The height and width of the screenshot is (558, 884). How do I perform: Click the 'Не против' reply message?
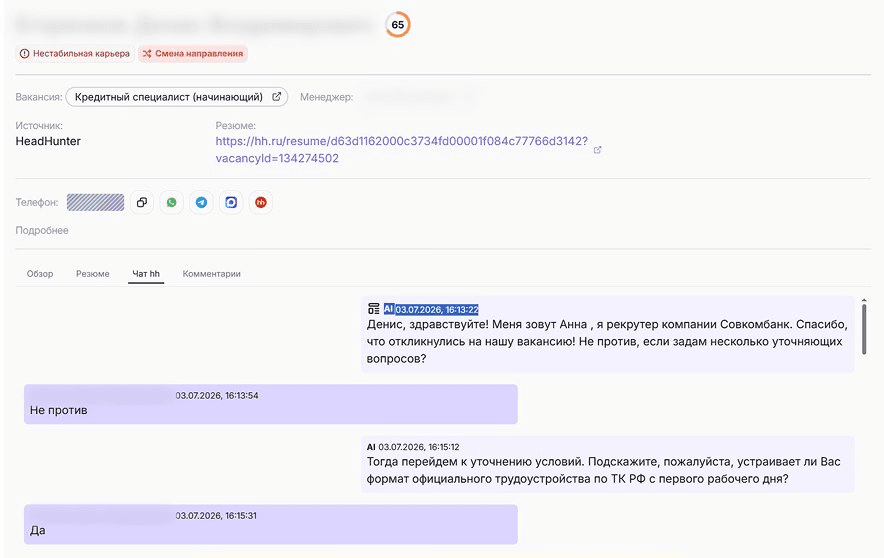(x=271, y=404)
